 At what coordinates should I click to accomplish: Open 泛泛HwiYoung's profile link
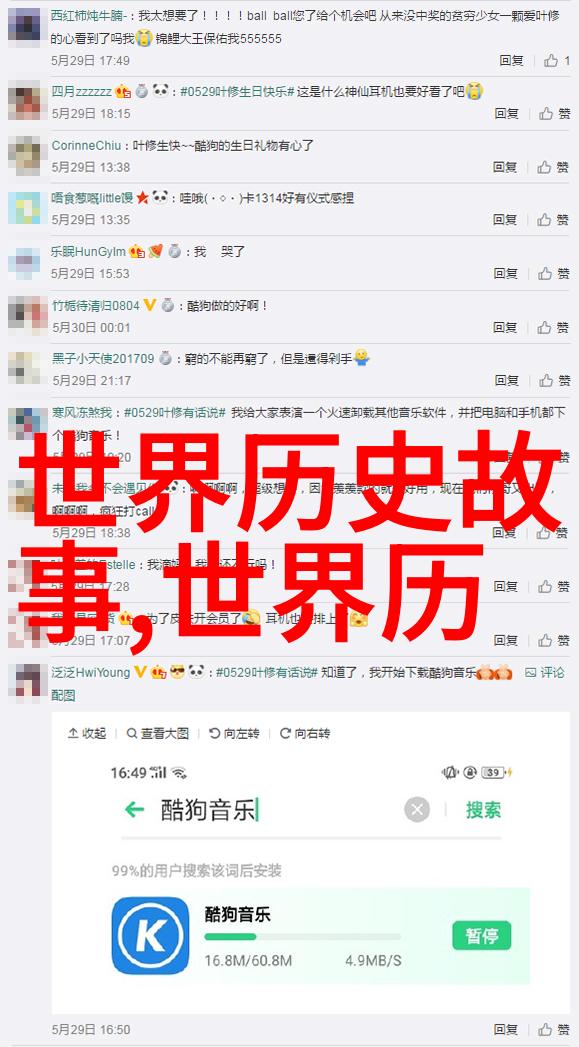coord(91,672)
